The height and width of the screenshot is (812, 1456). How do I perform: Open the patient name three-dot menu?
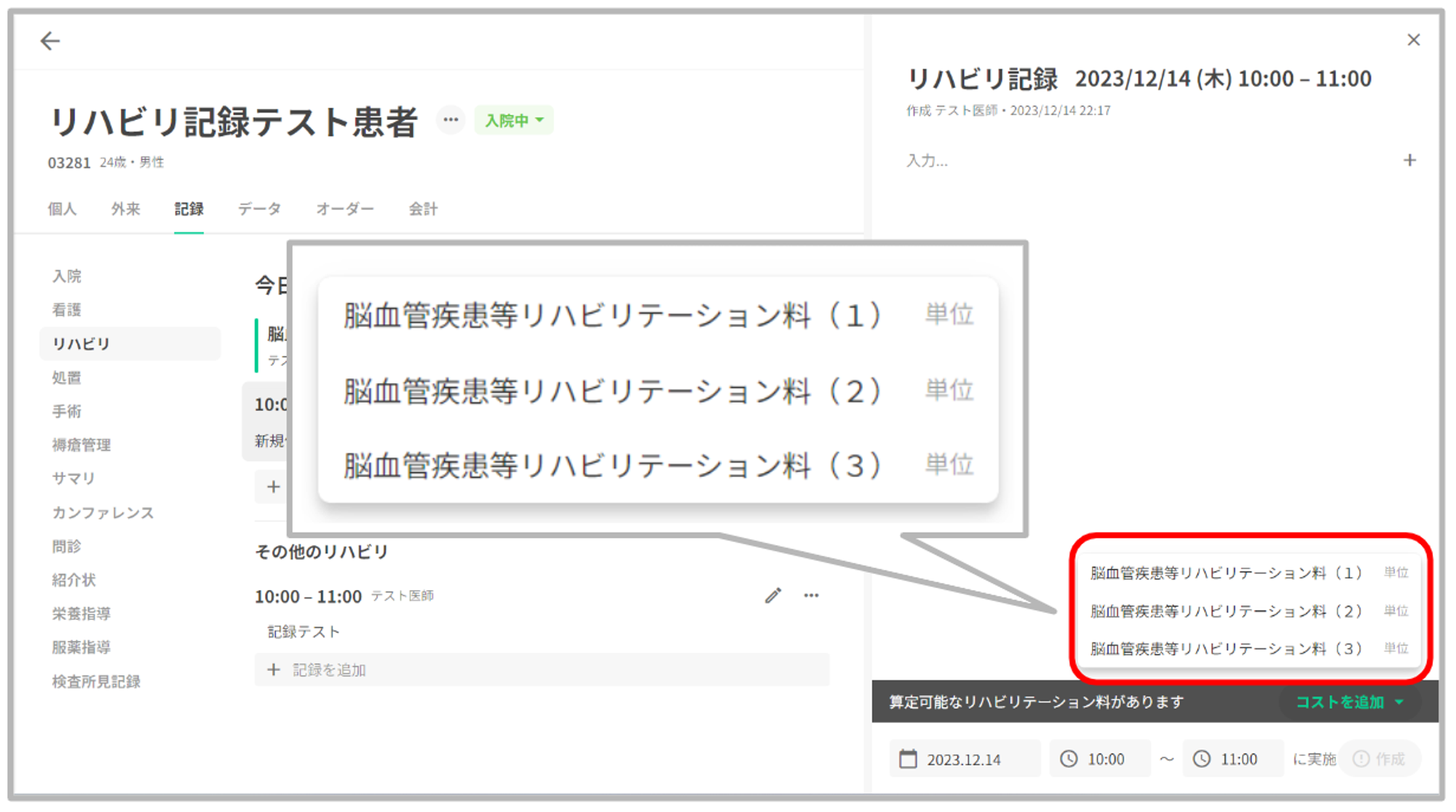coord(451,120)
